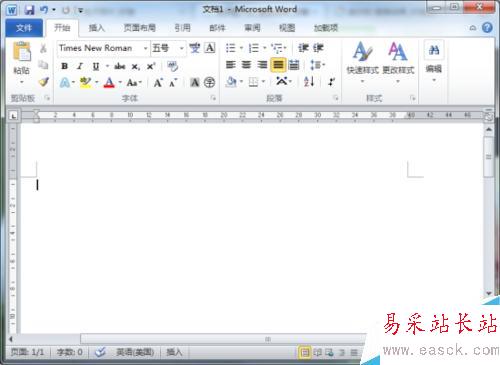The height and width of the screenshot is (365, 500).
Task: Clear formatting with the eraser icon
Action: (172, 66)
